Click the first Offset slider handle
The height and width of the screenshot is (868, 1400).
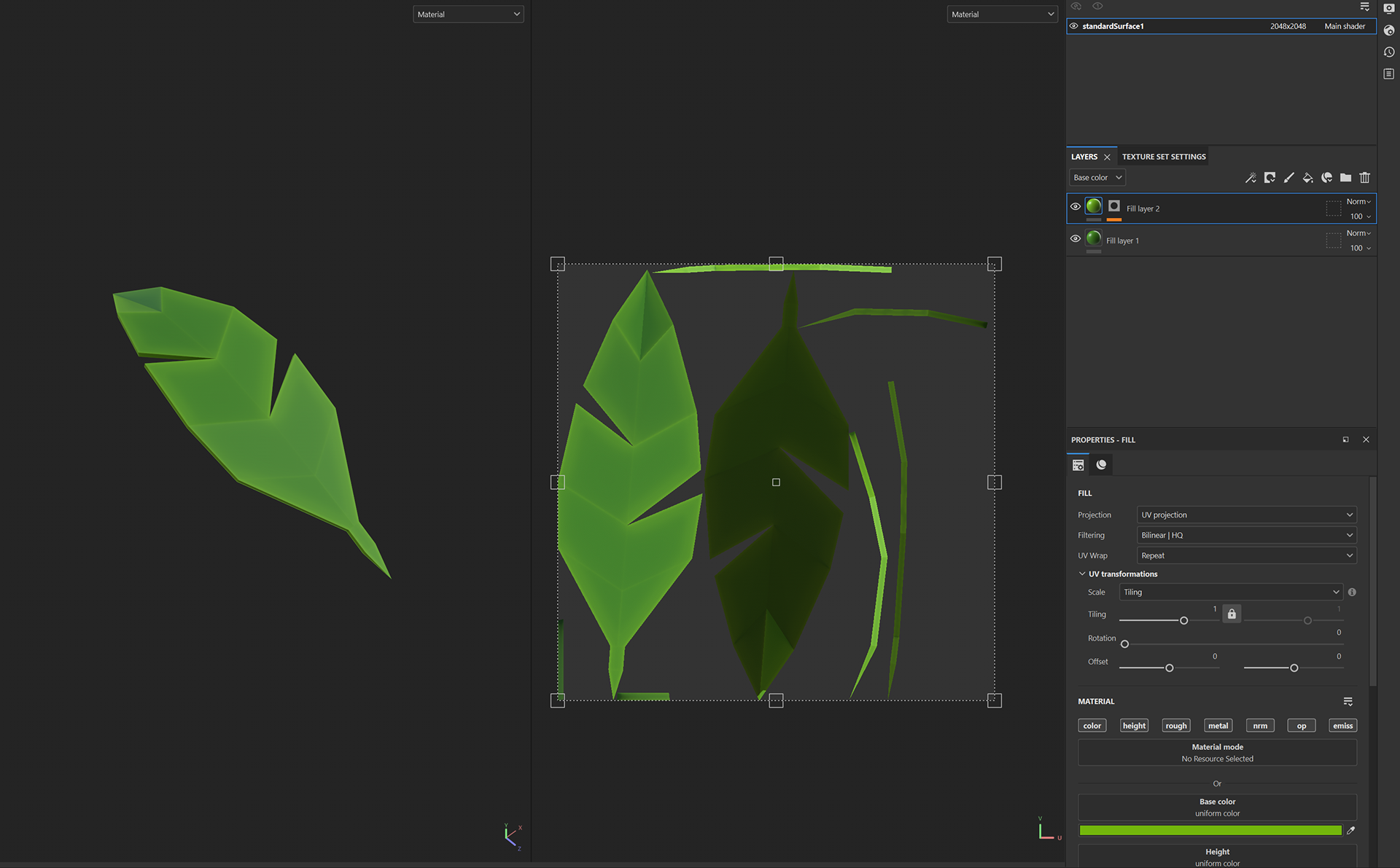tap(1170, 668)
